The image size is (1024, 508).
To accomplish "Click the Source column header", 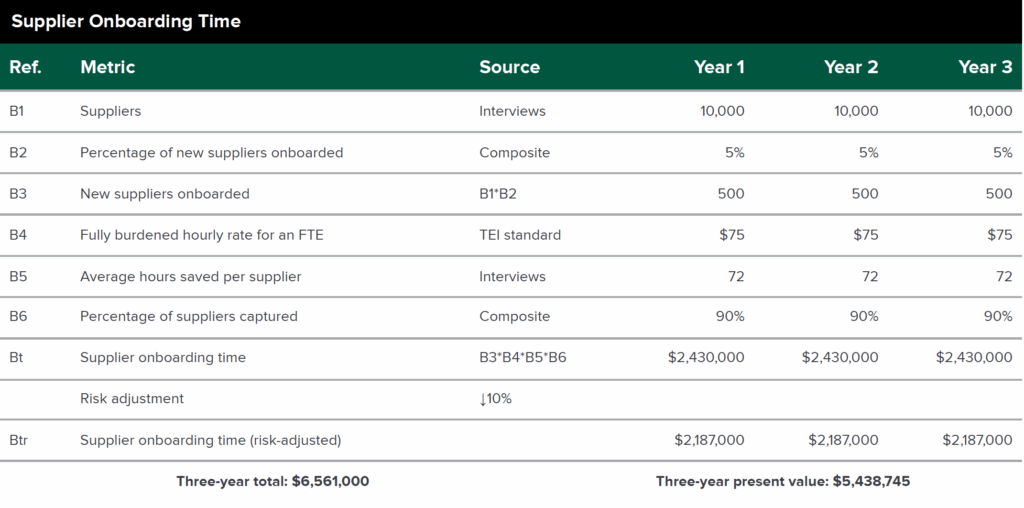I will [509, 67].
